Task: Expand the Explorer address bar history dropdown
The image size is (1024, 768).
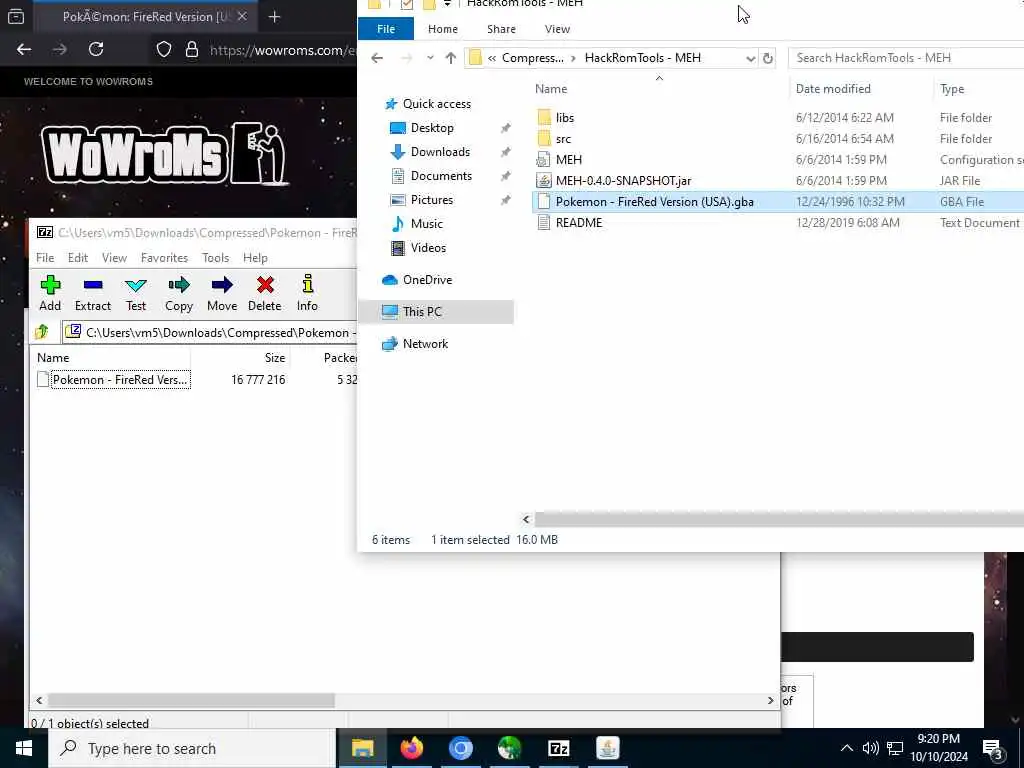Action: click(x=750, y=58)
